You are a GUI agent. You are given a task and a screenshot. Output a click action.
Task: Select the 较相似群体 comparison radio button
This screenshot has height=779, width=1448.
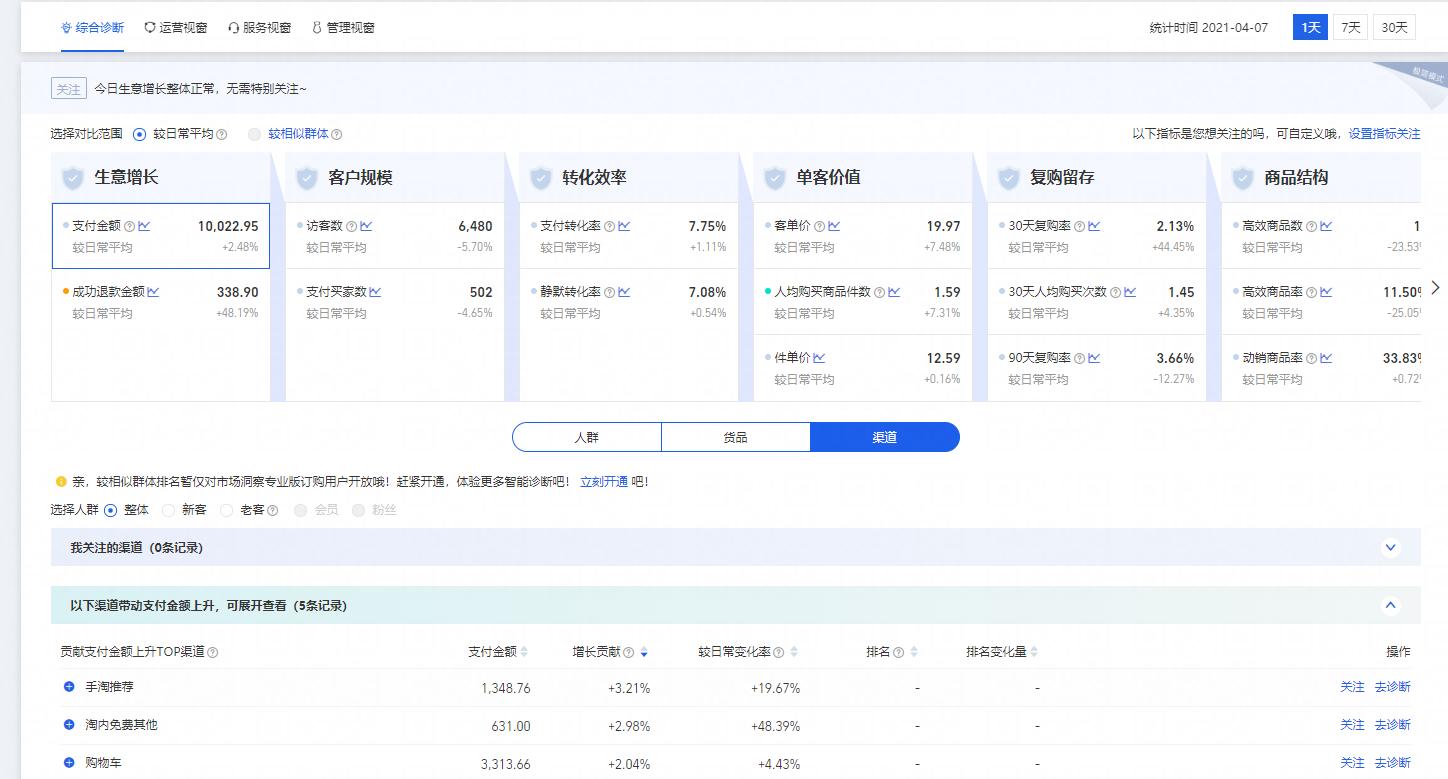(255, 133)
